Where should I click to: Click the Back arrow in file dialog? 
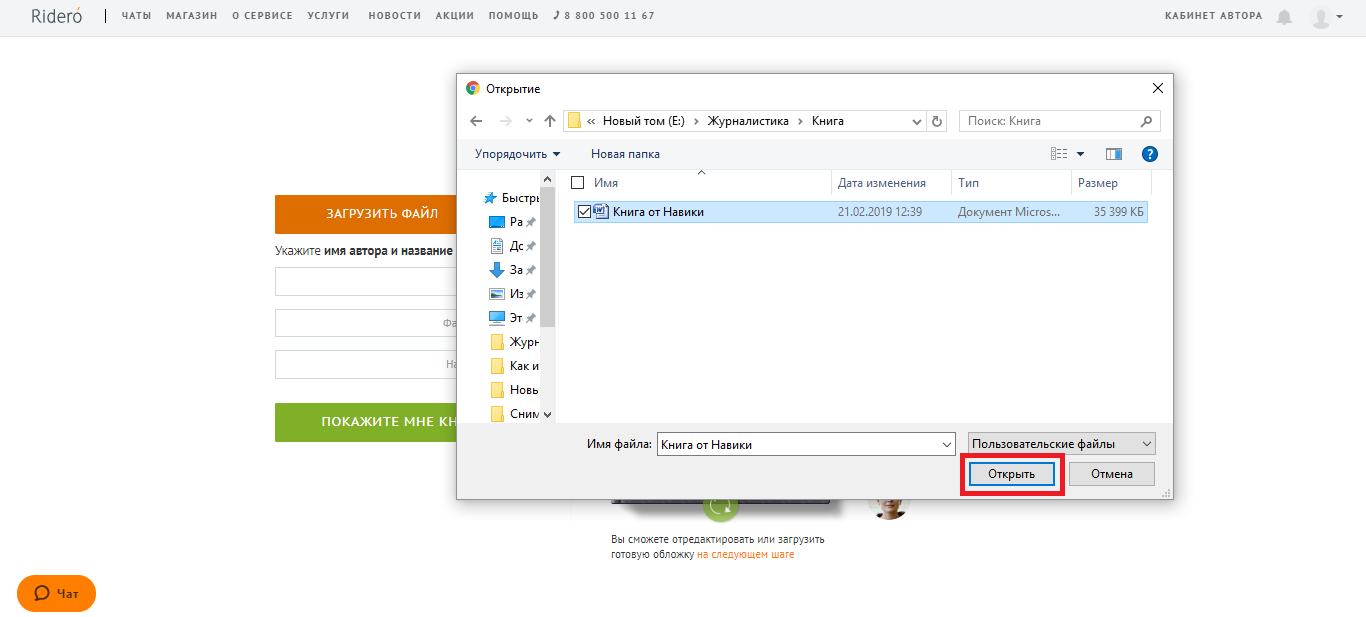coord(476,121)
